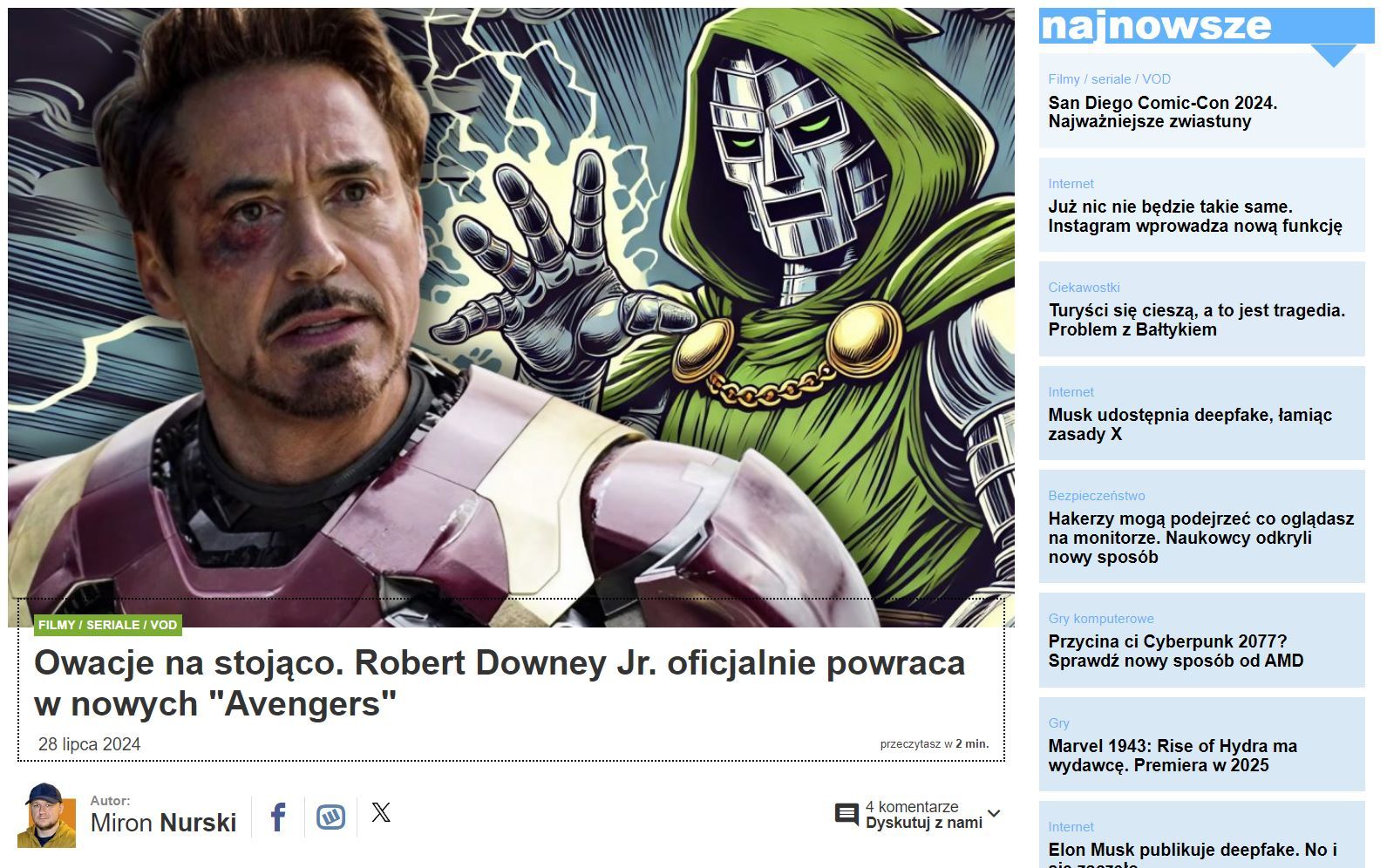Click Dyskutuj z nami
Image resolution: width=1387 pixels, height=868 pixels.
(924, 823)
